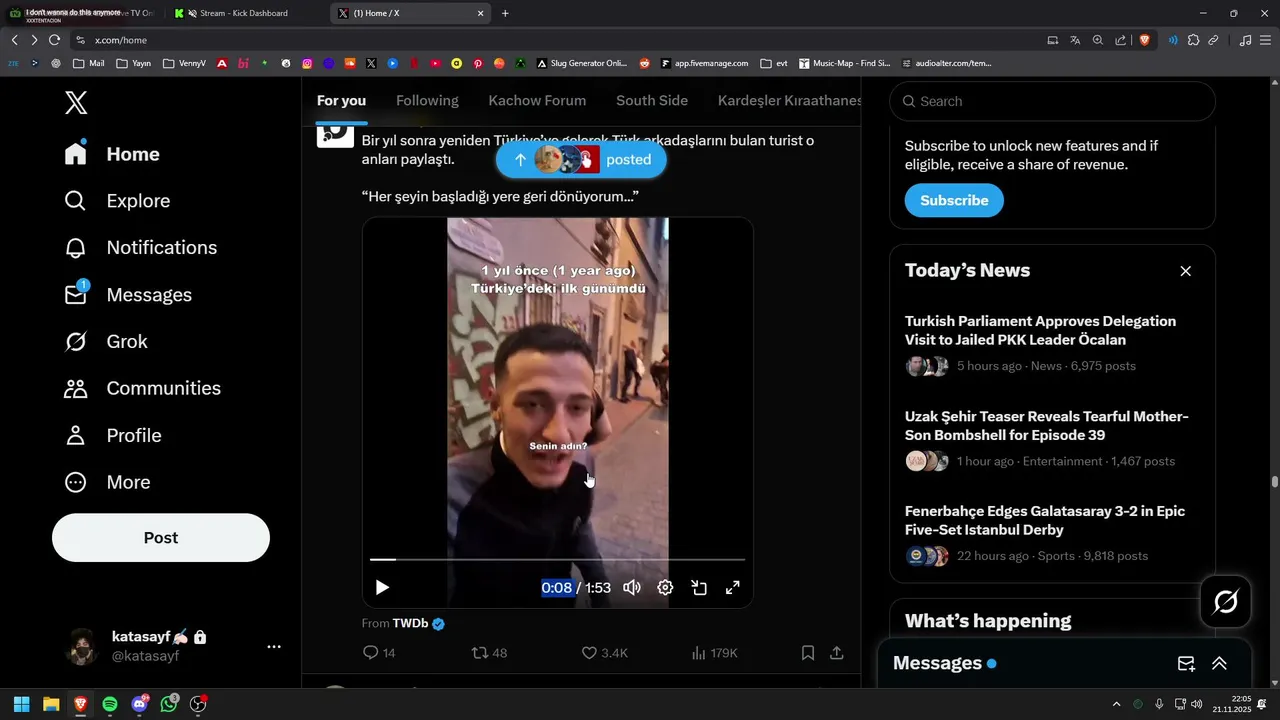Open Grok from the sidebar
Viewport: 1280px width, 720px height.
(x=105, y=342)
